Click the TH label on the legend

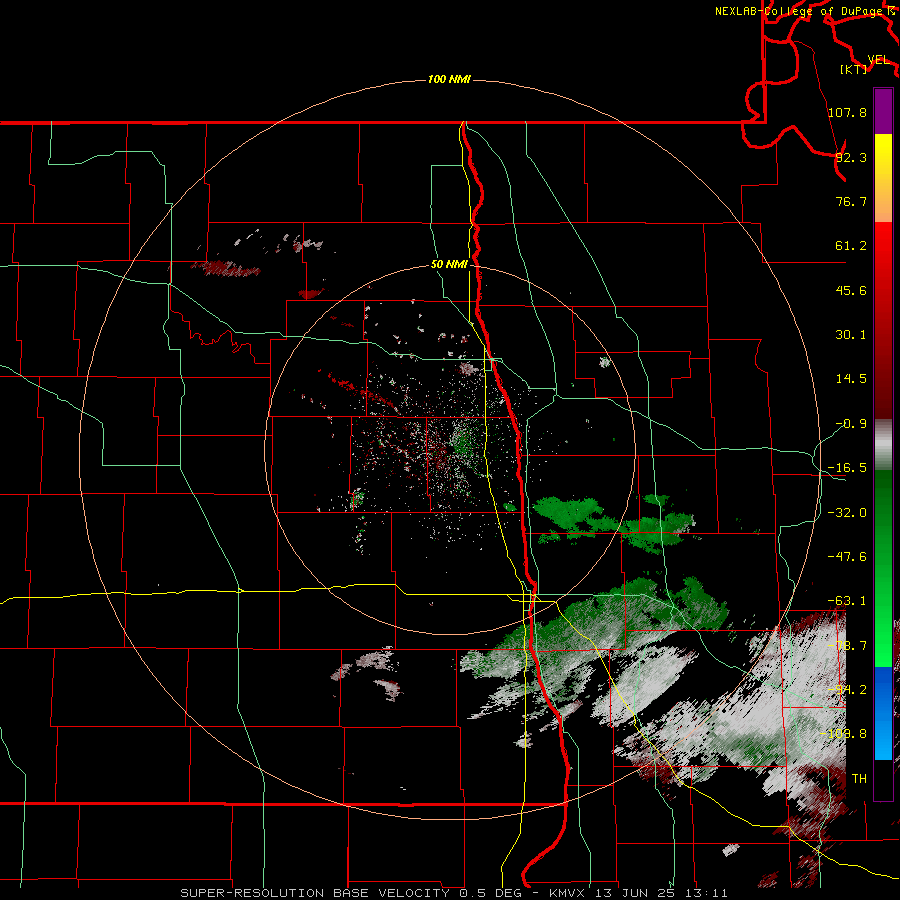coord(859,779)
